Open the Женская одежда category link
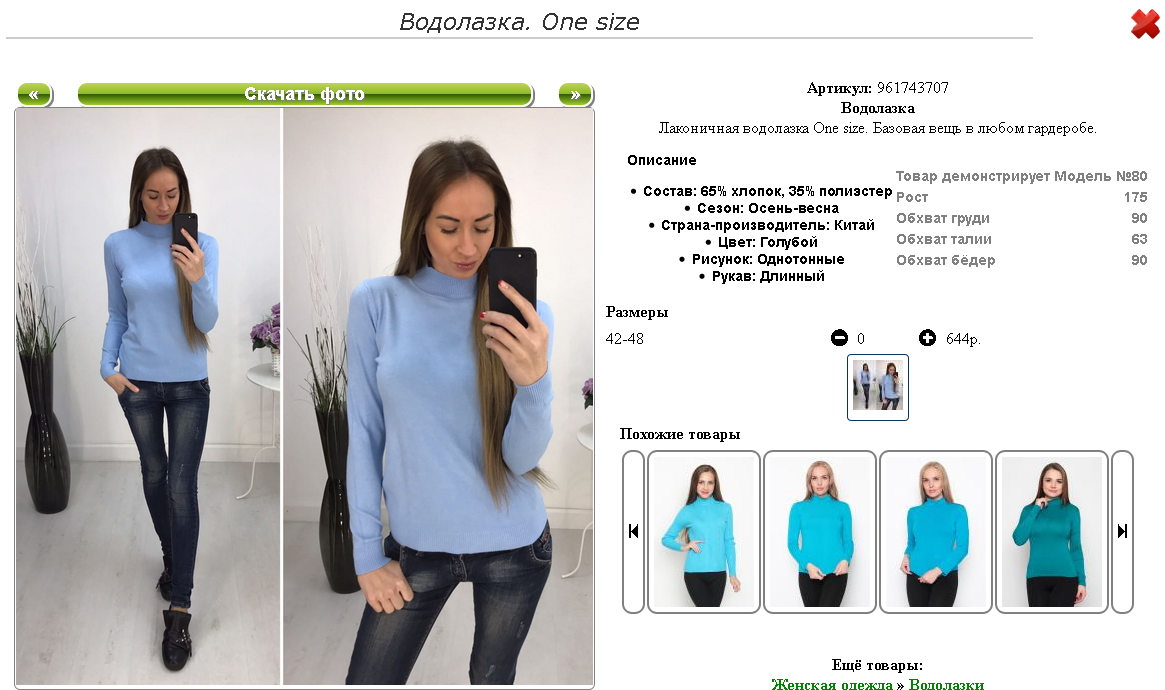The height and width of the screenshot is (690, 1165). pyautogui.click(x=831, y=683)
